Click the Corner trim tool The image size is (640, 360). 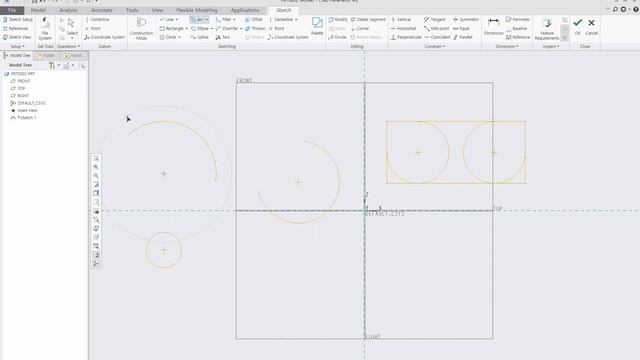360,28
